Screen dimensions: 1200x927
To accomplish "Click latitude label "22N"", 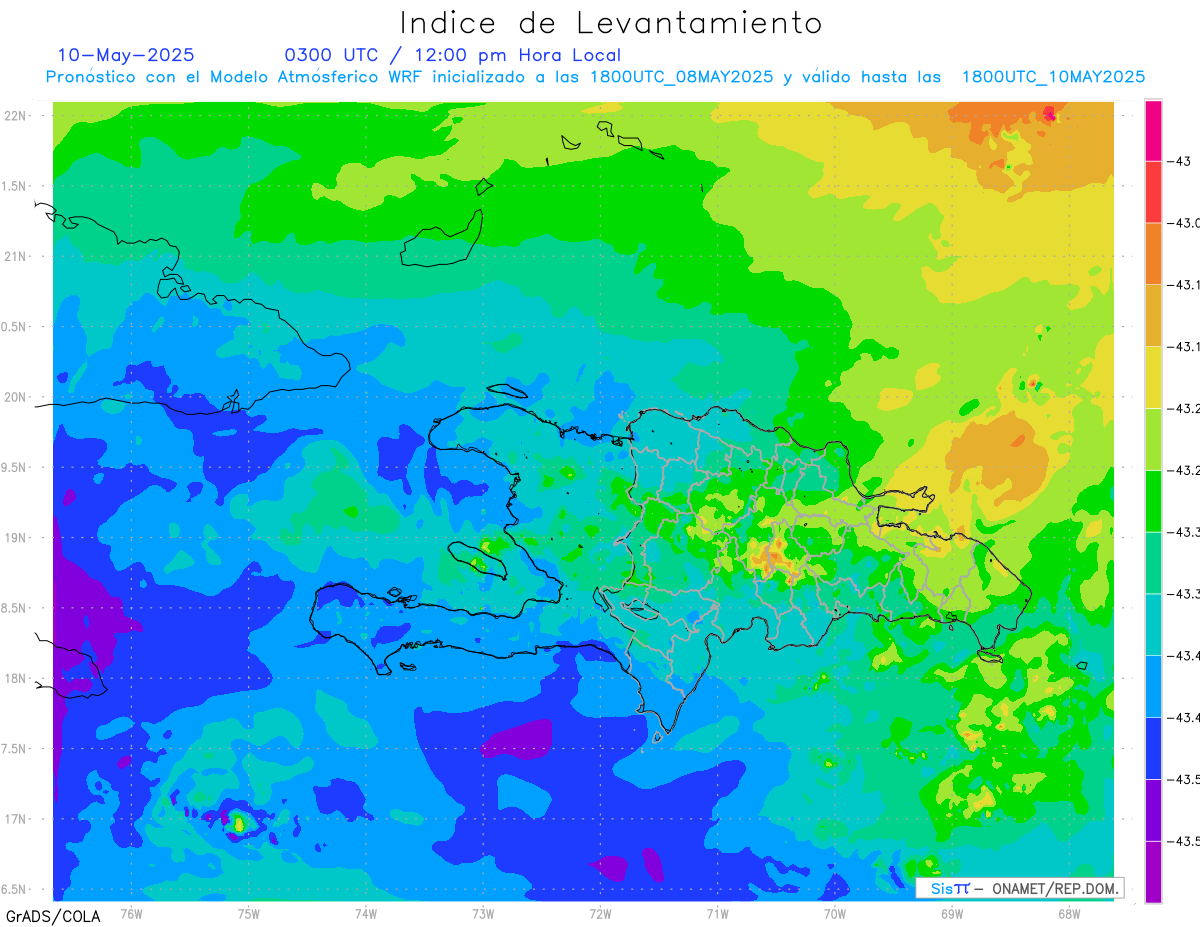I will point(16,115).
